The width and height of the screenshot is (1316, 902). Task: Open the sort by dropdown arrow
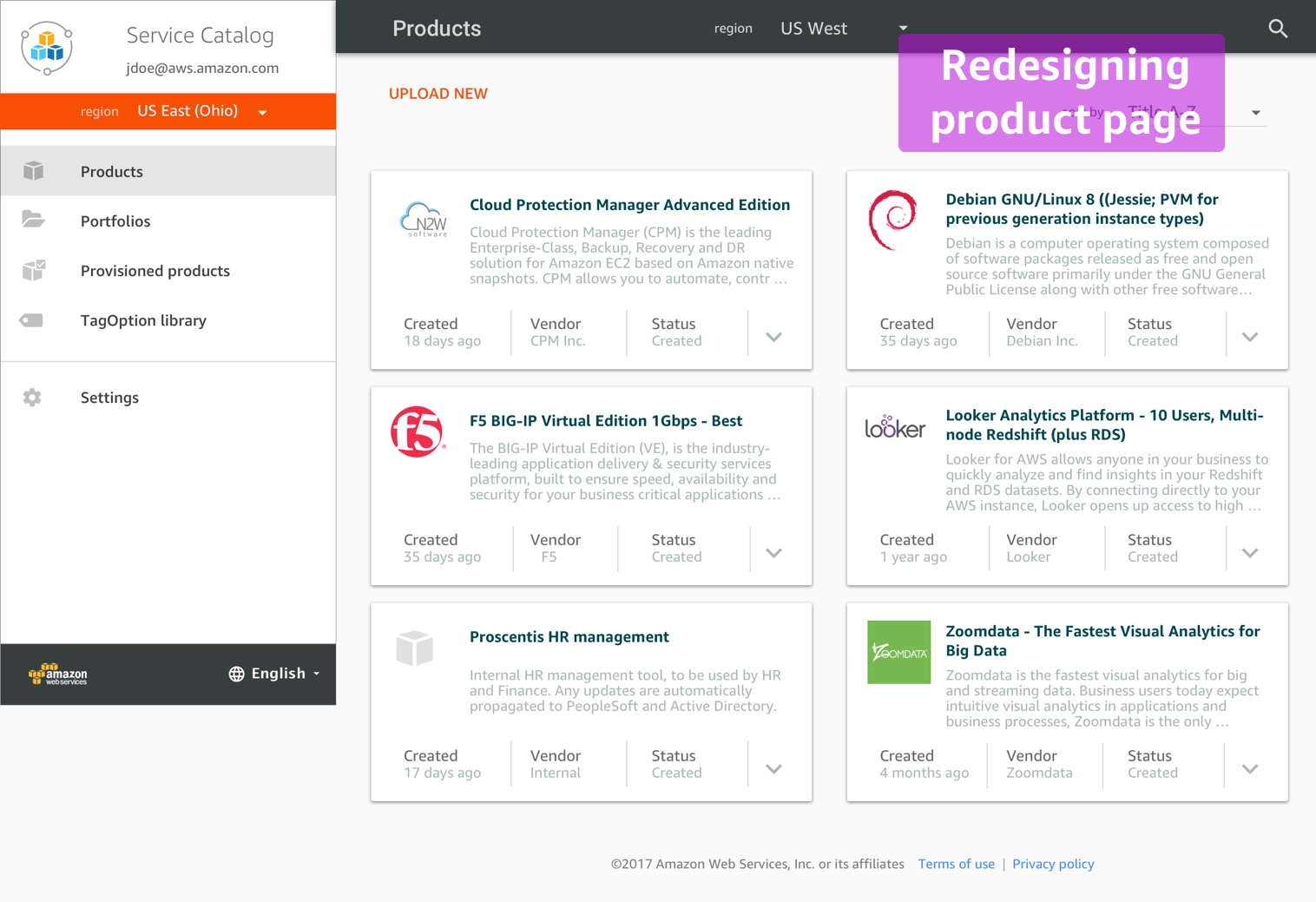(1256, 113)
